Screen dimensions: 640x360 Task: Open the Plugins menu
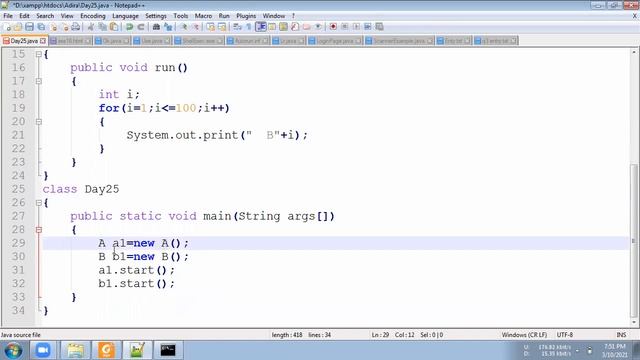pyautogui.click(x=246, y=16)
